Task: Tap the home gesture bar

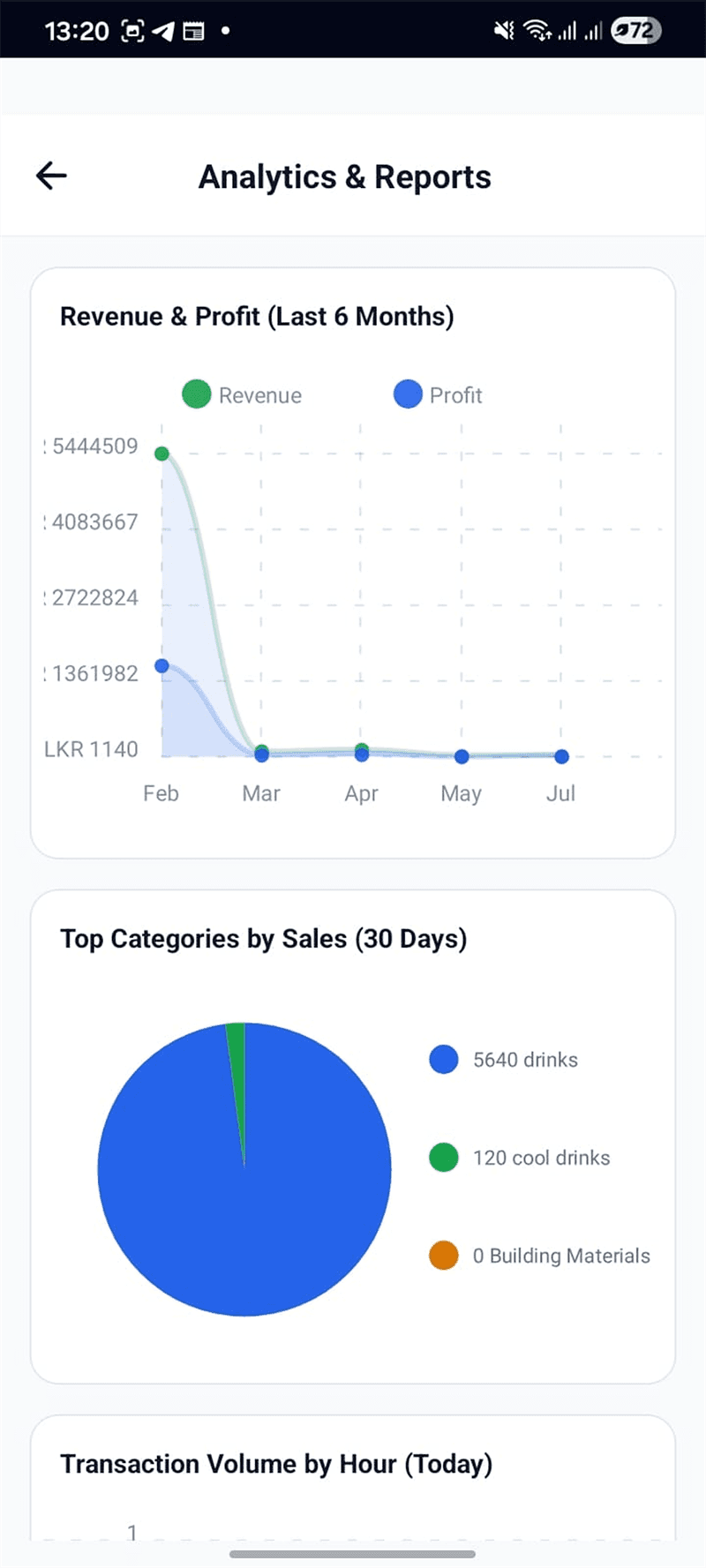Action: click(x=353, y=1554)
